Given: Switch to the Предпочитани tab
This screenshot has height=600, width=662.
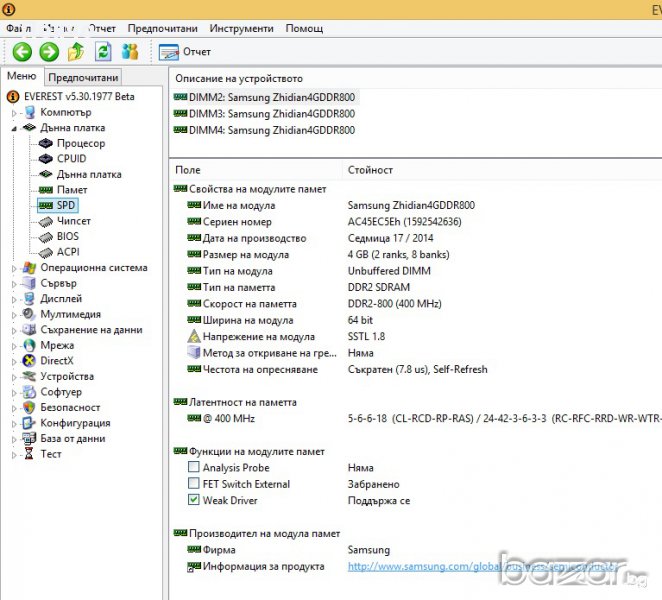Looking at the screenshot, I should 83,77.
